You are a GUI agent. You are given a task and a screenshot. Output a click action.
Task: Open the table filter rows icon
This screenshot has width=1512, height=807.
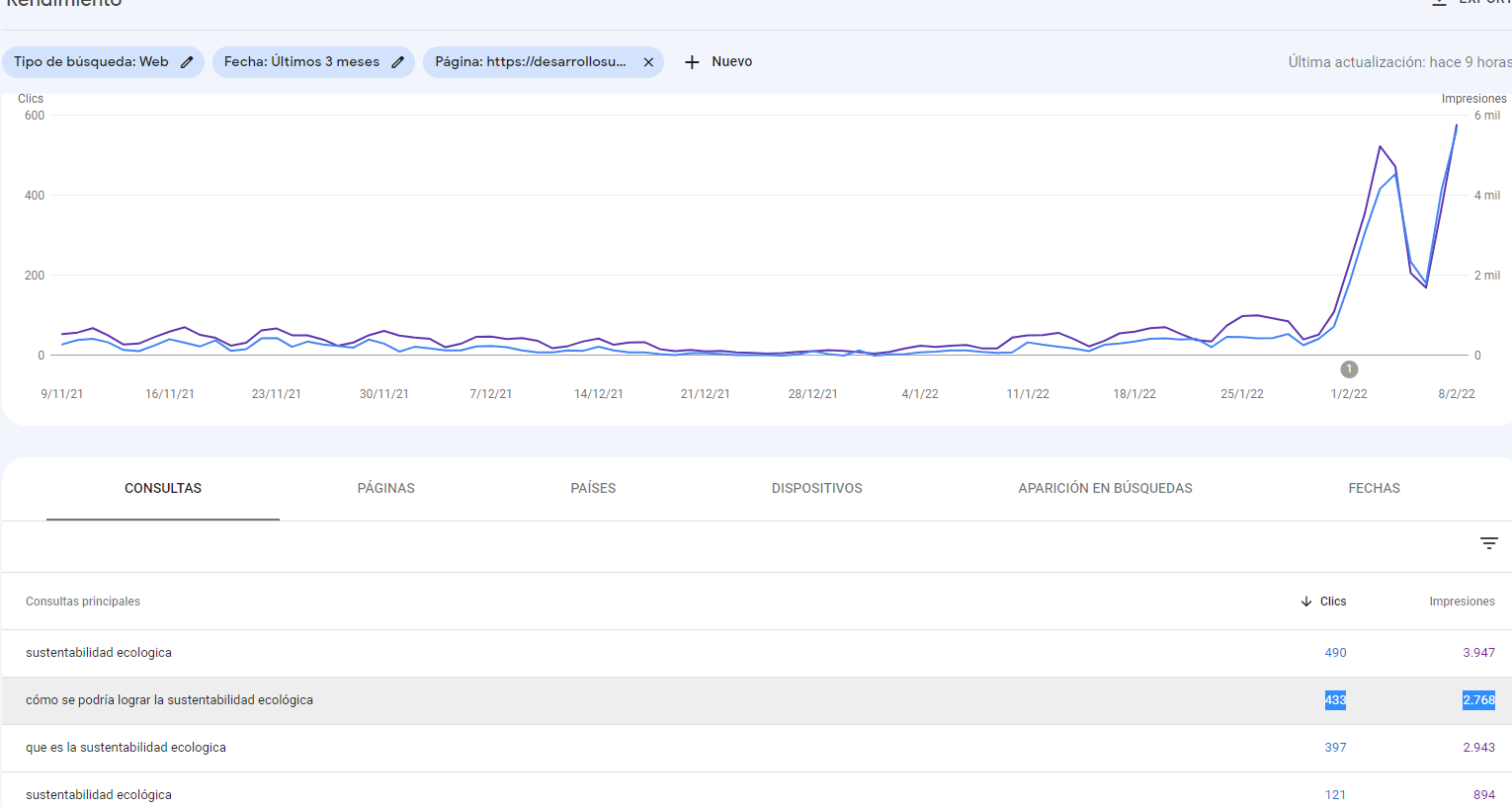point(1488,543)
